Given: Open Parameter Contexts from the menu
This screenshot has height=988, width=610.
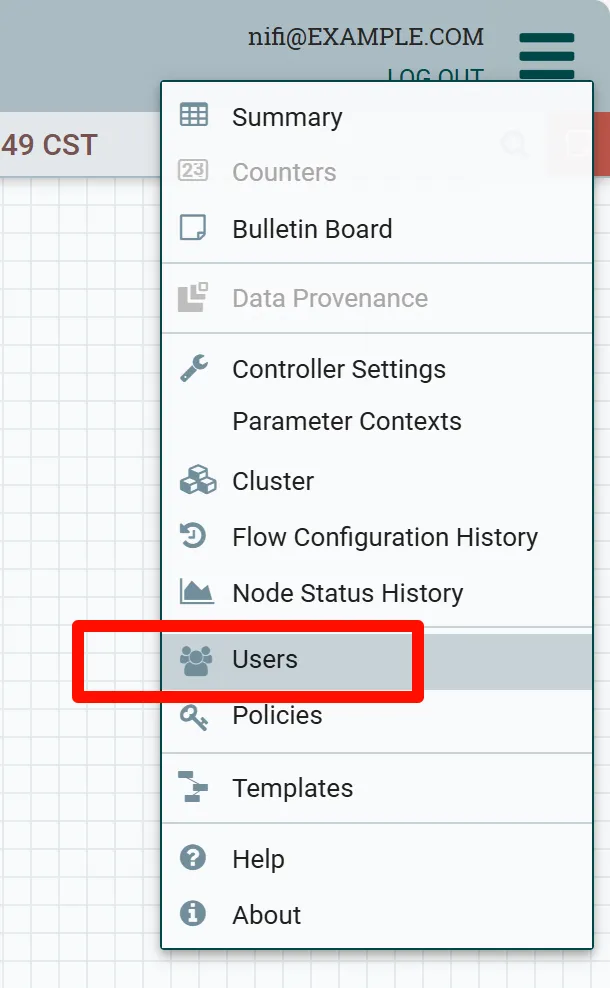Looking at the screenshot, I should [346, 421].
